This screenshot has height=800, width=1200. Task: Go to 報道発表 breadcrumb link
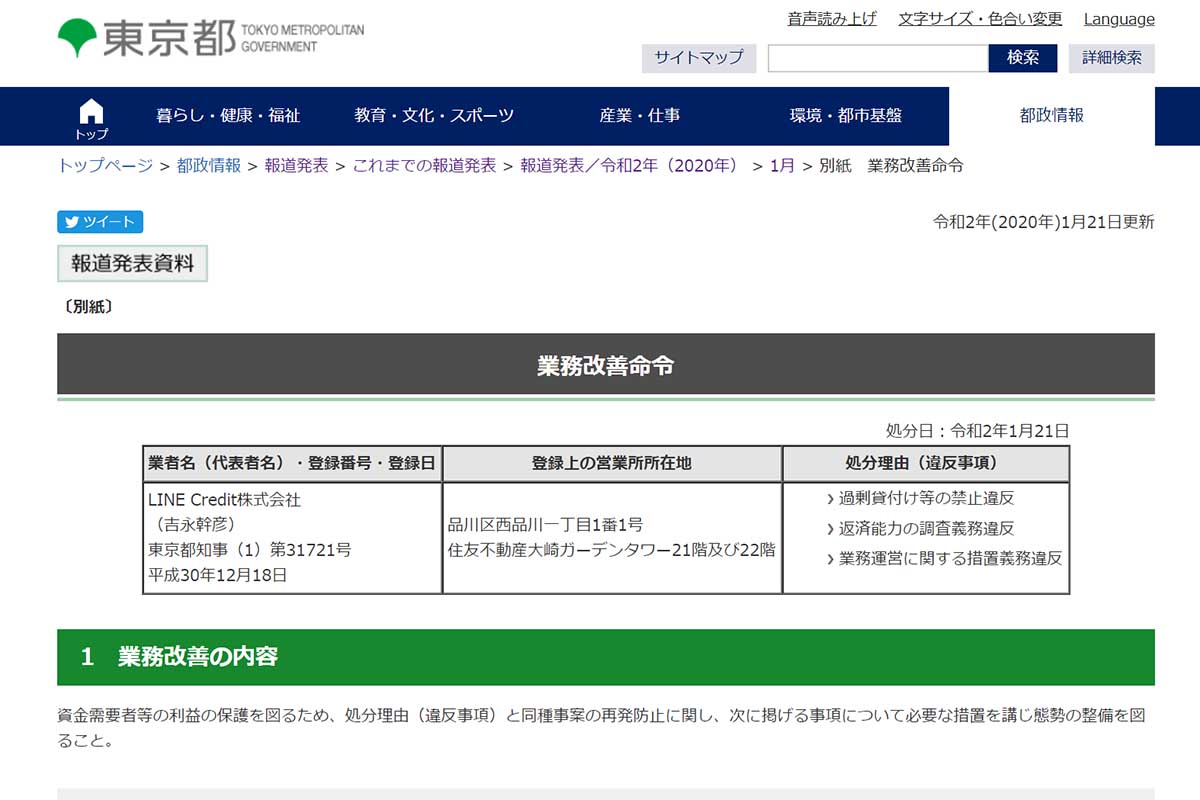(296, 166)
